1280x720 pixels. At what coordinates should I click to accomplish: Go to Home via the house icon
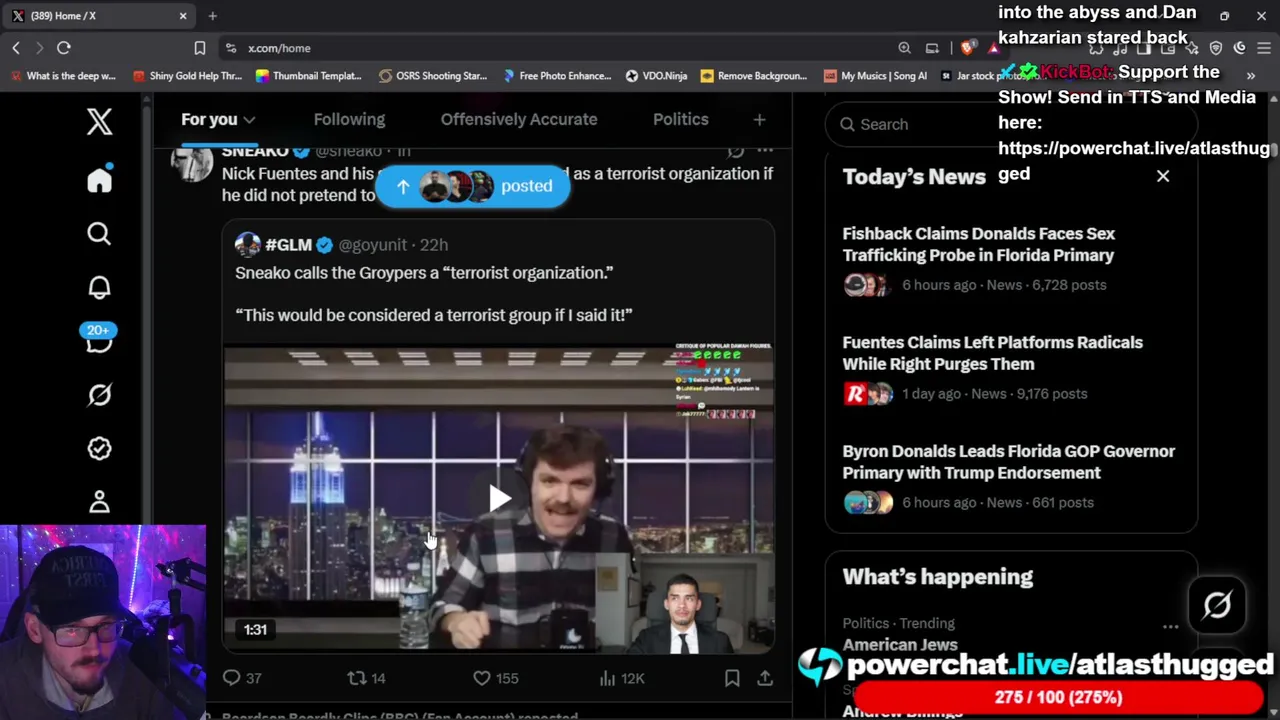[x=99, y=179]
